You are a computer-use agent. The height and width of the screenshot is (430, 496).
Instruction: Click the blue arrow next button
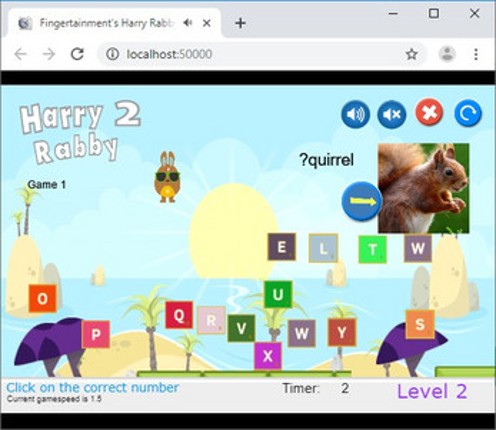click(362, 201)
